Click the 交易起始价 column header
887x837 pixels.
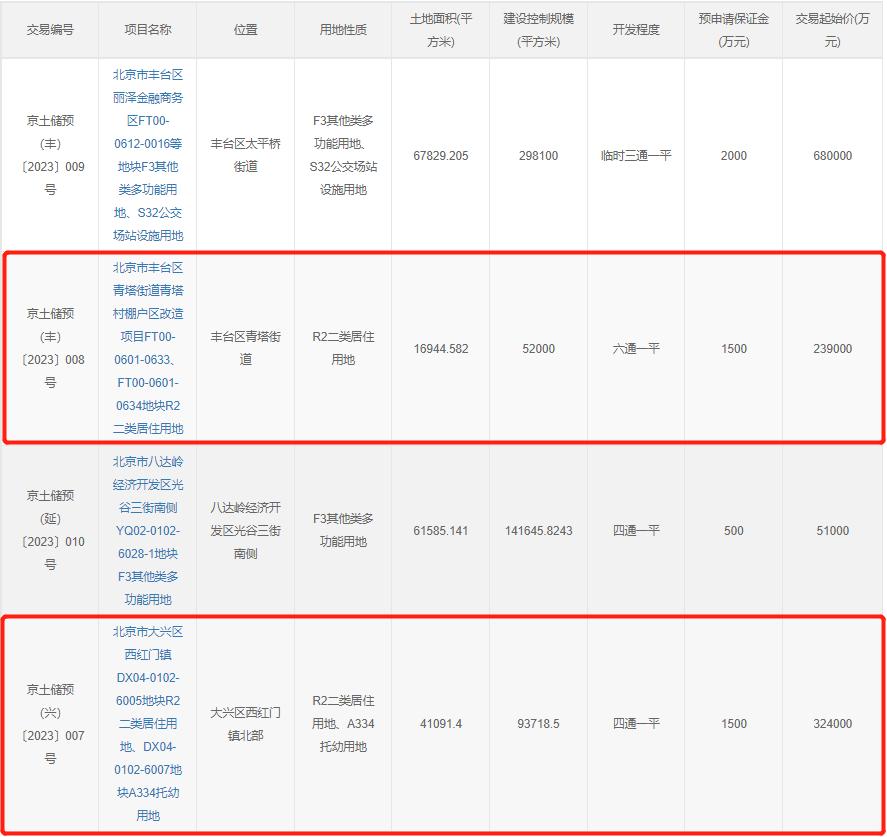click(832, 30)
